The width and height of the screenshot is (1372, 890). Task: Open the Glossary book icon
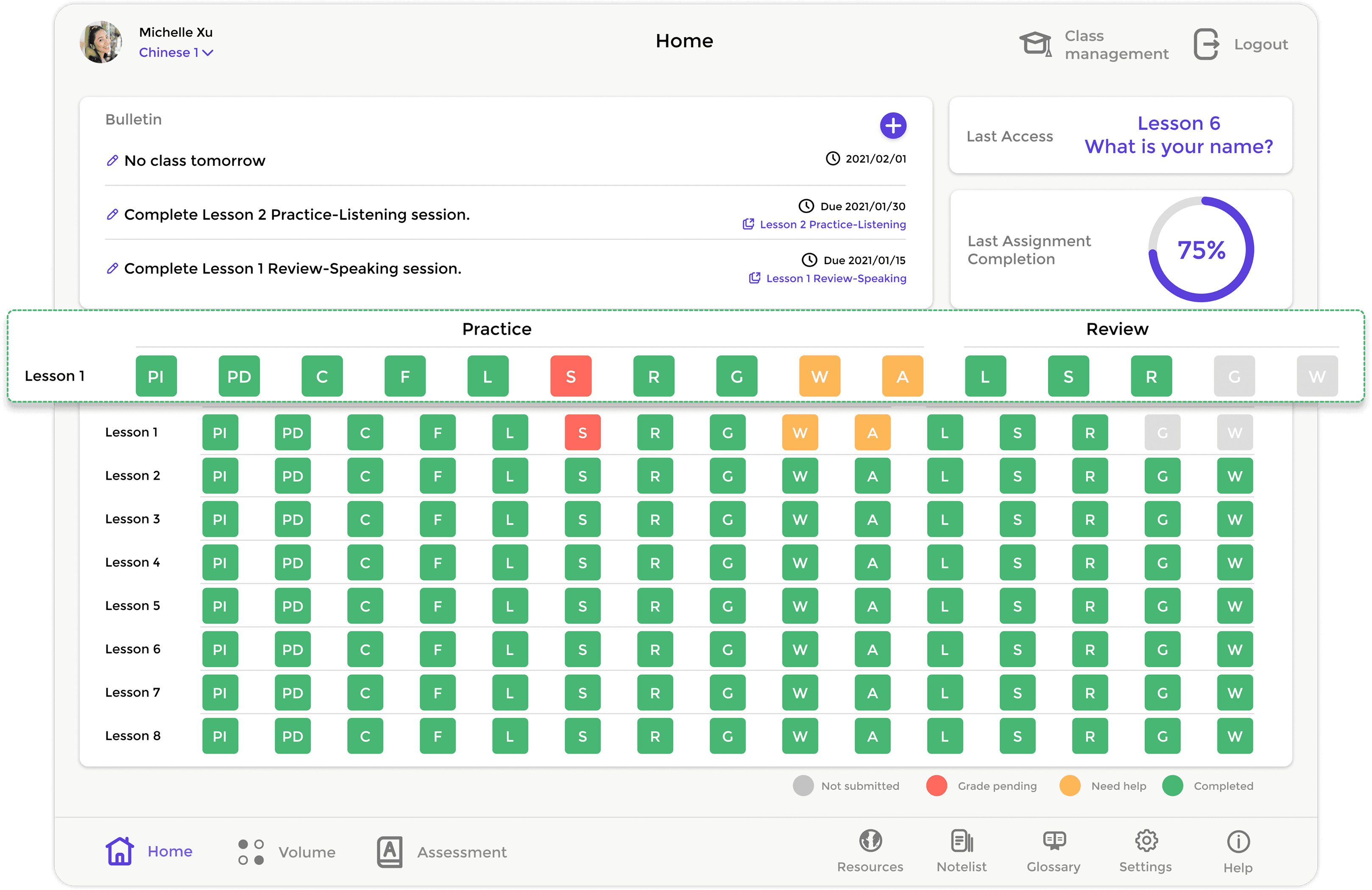(x=1054, y=840)
